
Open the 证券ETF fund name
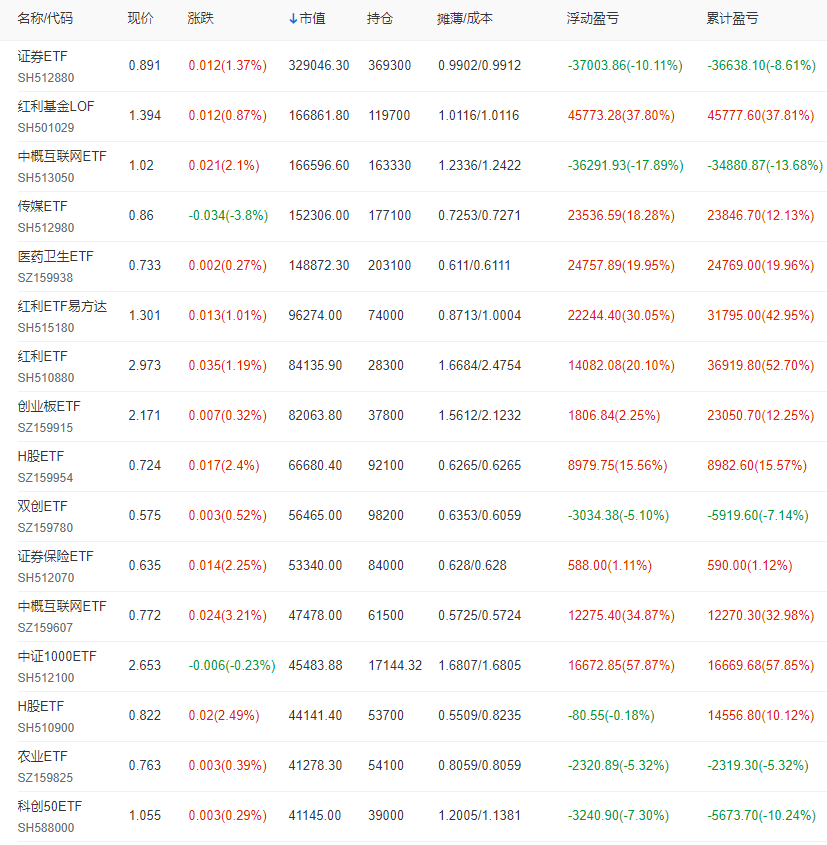(43, 56)
